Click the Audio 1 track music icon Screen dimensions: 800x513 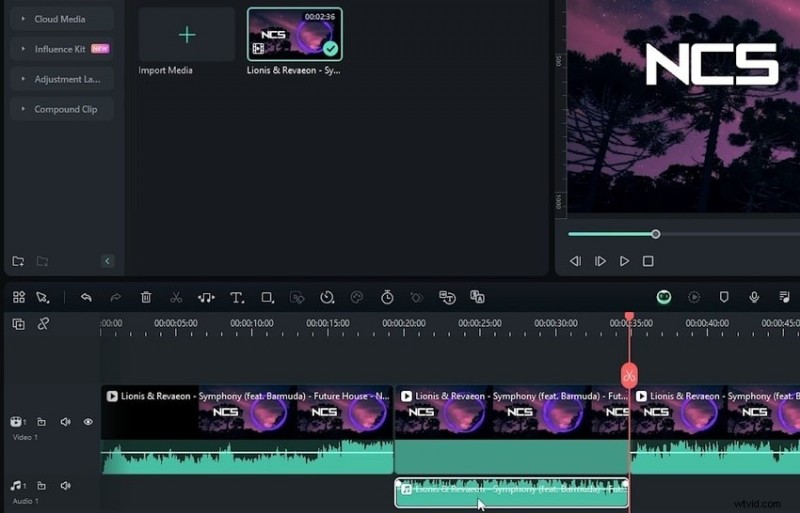(x=17, y=486)
